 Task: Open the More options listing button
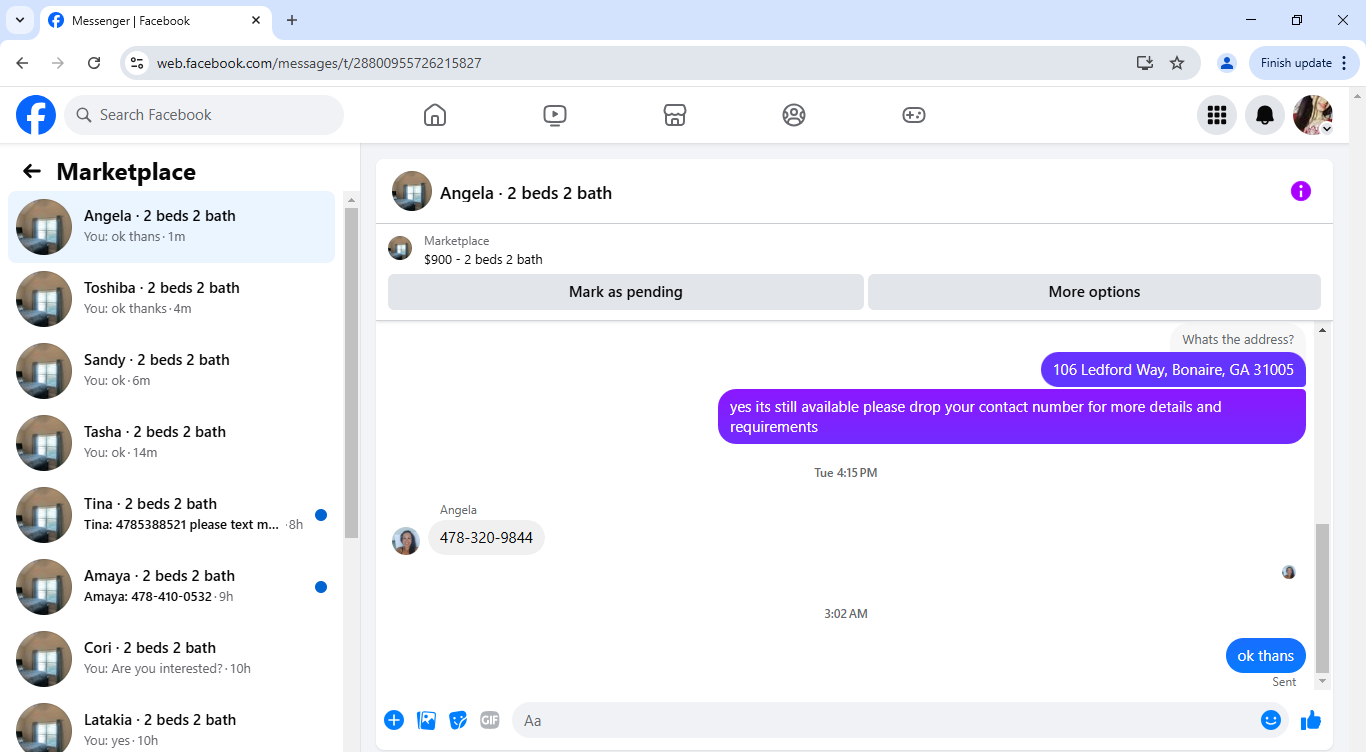[1094, 292]
